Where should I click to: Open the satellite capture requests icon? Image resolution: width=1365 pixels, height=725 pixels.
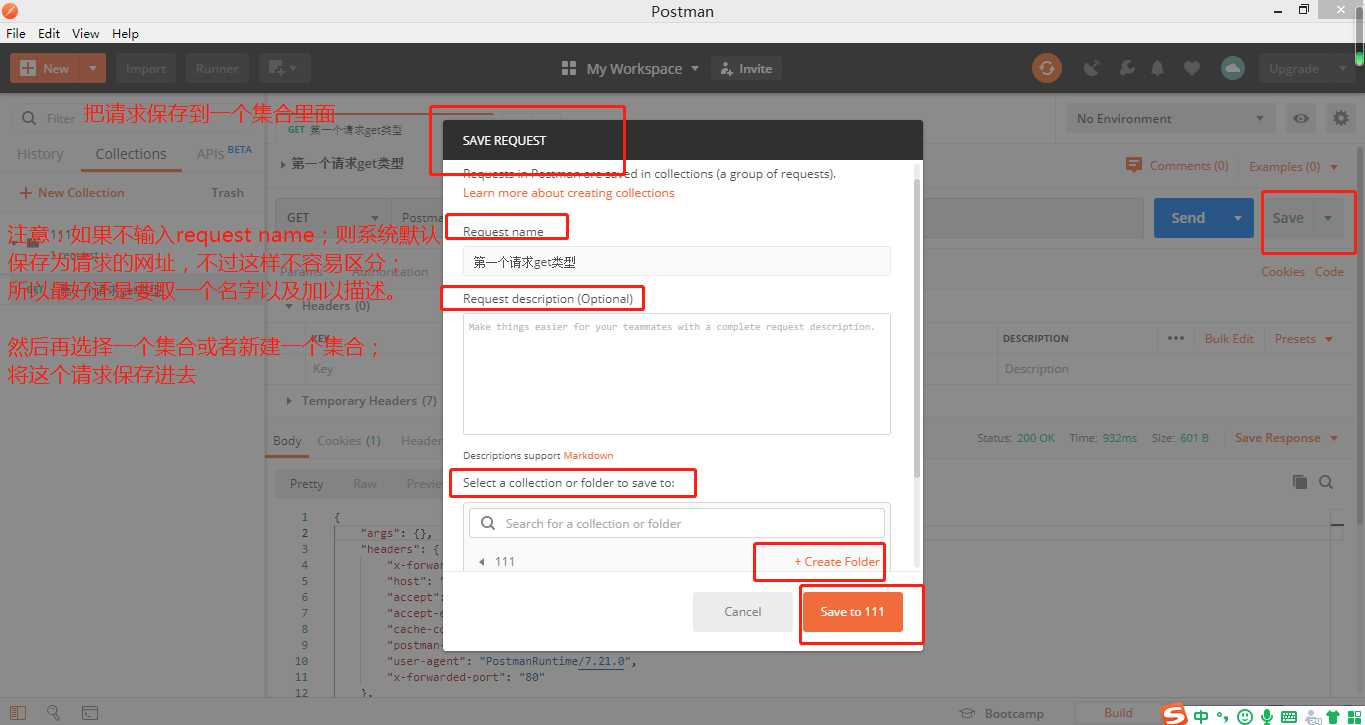(x=1092, y=68)
